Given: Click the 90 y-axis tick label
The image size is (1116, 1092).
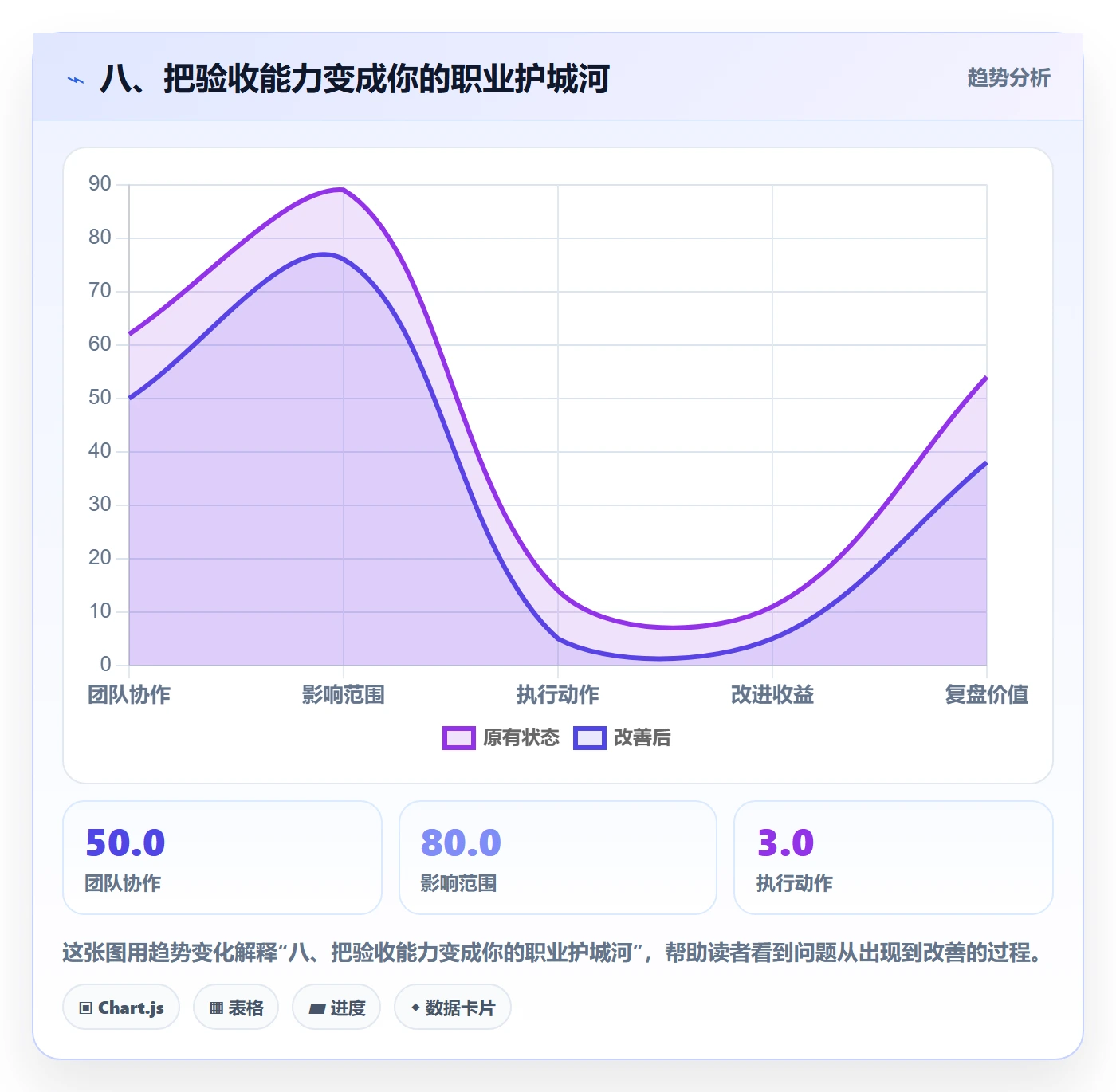Looking at the screenshot, I should 100,184.
